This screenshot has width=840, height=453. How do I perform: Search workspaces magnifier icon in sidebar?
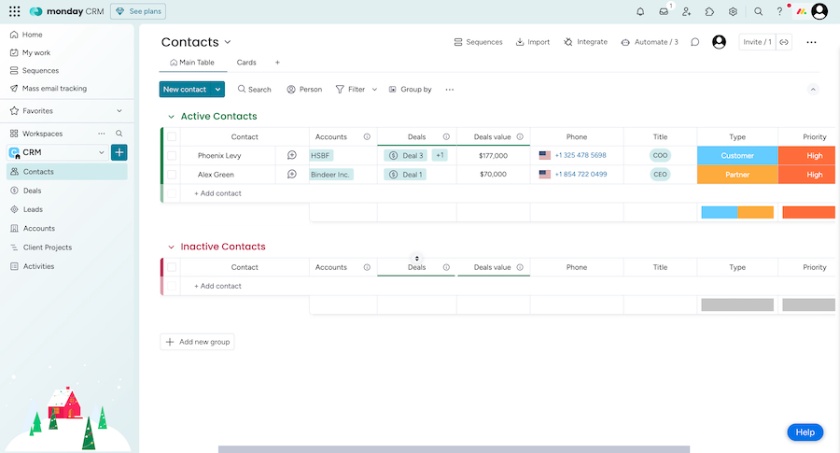point(119,133)
